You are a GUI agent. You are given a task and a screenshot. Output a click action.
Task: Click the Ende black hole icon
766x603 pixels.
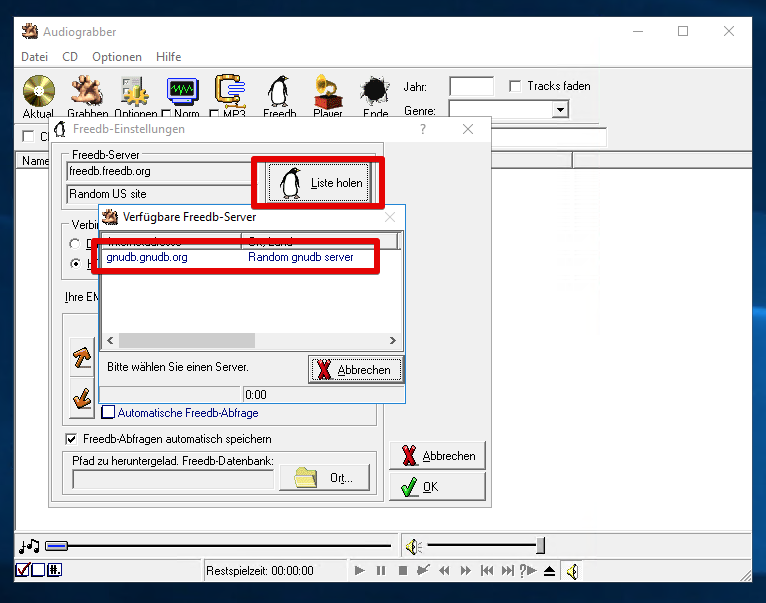click(375, 91)
